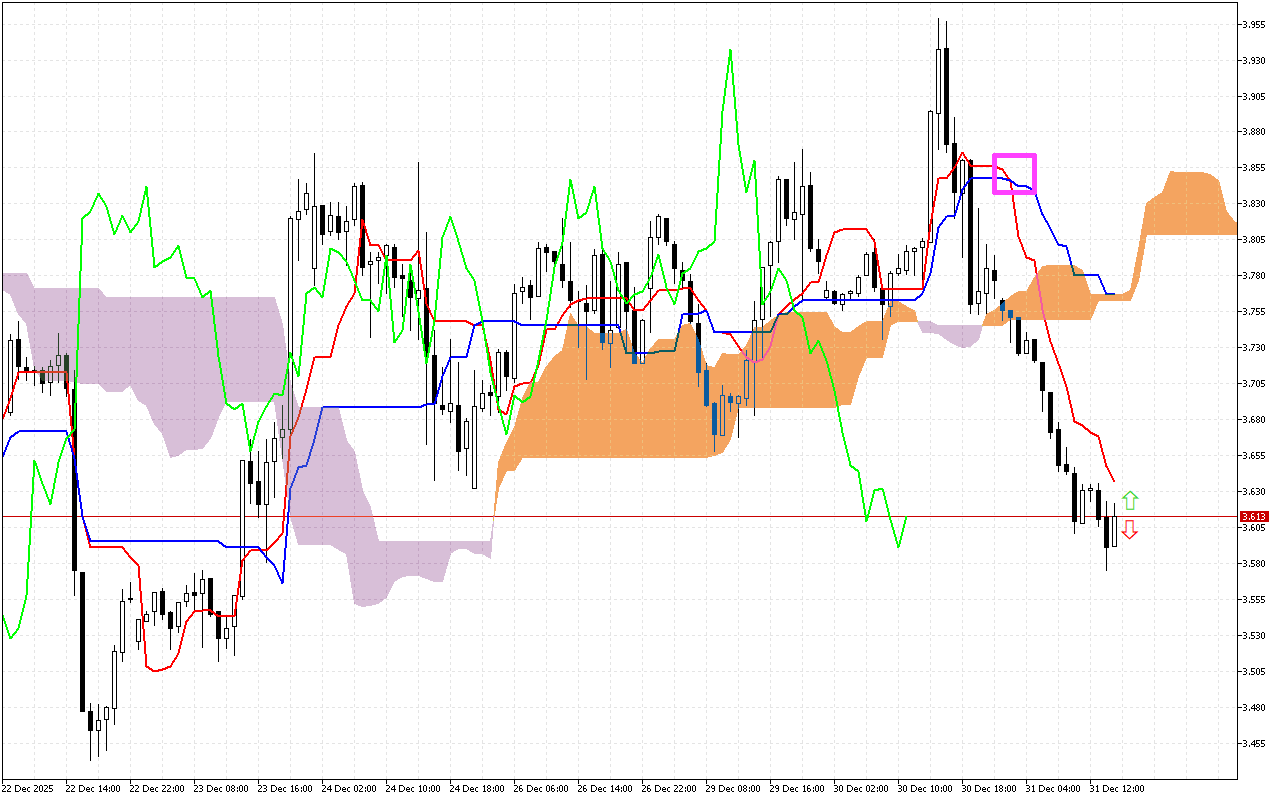The width and height of the screenshot is (1280, 800).
Task: Click the green up arrow icon
Action: coord(1129,500)
